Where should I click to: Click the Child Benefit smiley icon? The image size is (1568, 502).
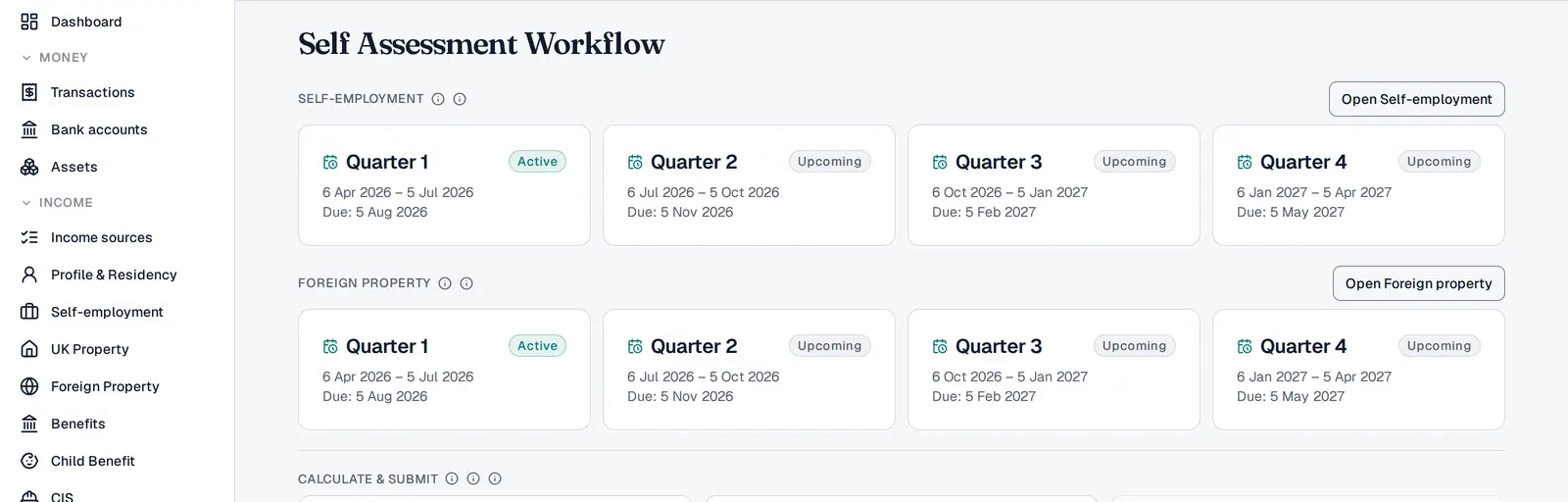tap(29, 461)
